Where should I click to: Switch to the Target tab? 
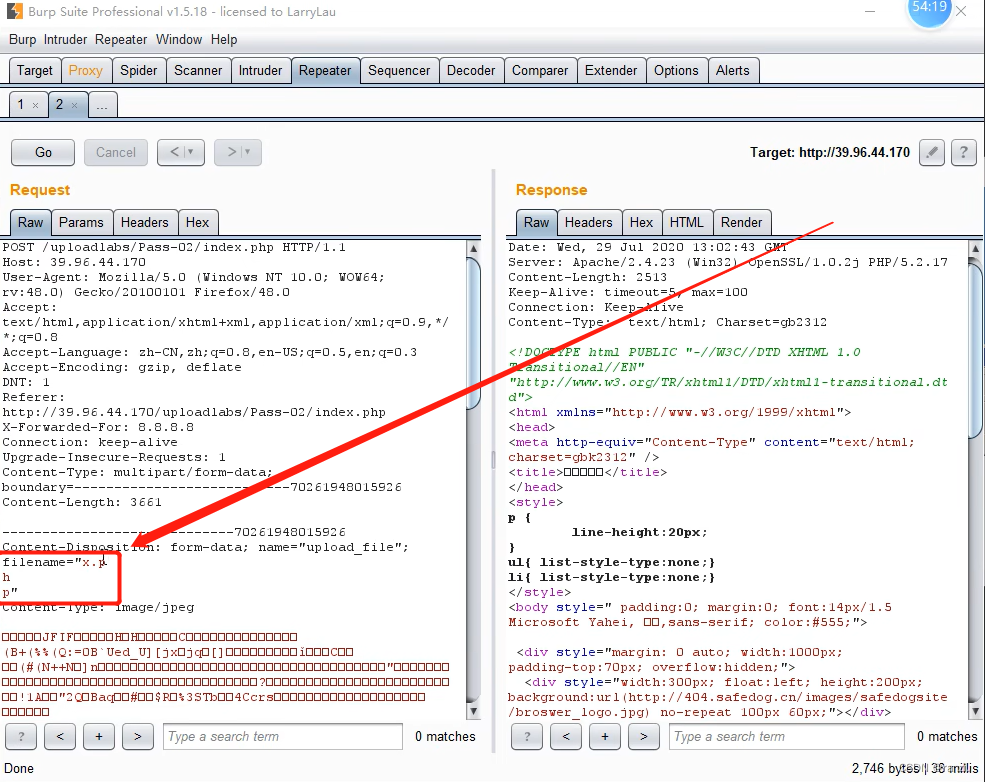35,70
